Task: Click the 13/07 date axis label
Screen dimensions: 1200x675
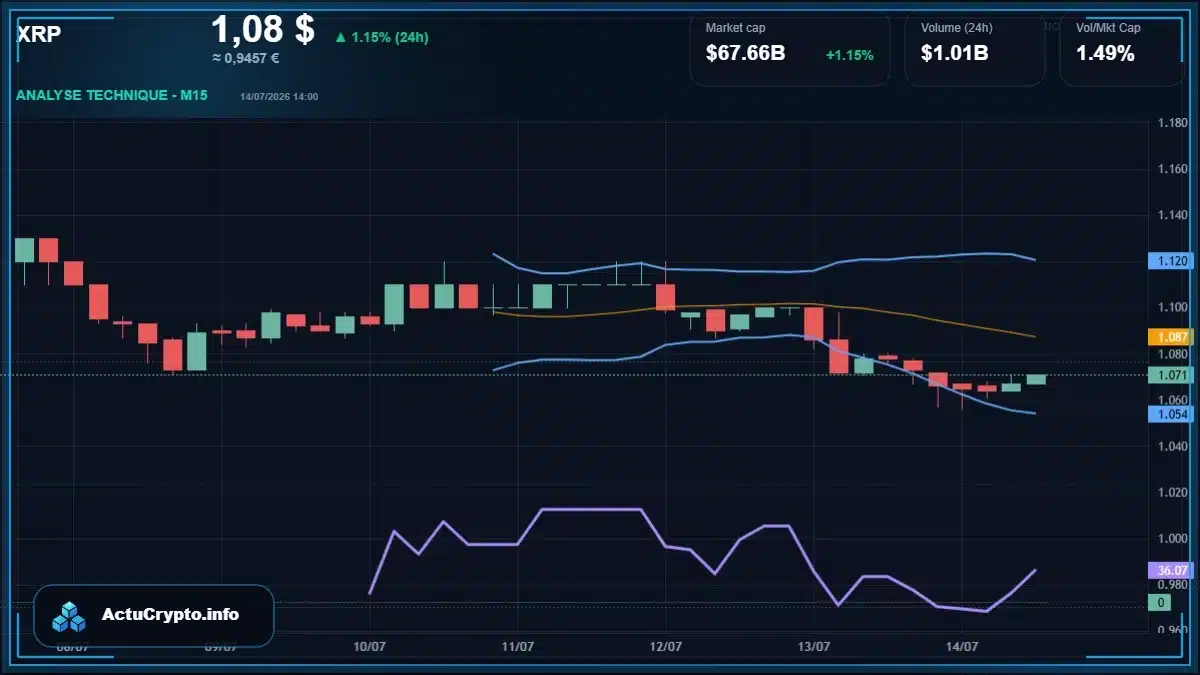Action: click(814, 647)
